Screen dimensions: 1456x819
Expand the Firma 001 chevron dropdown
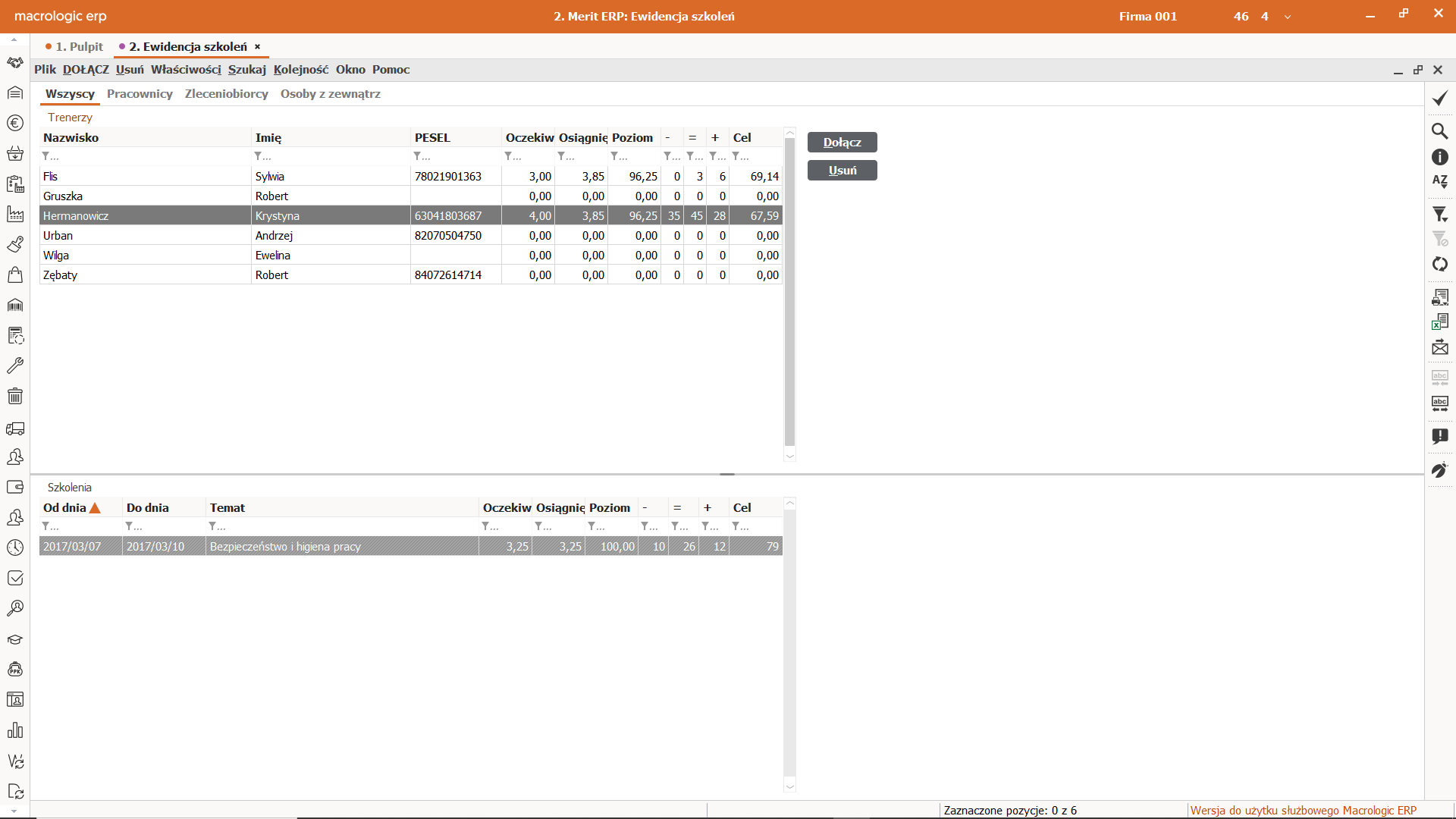point(1287,17)
